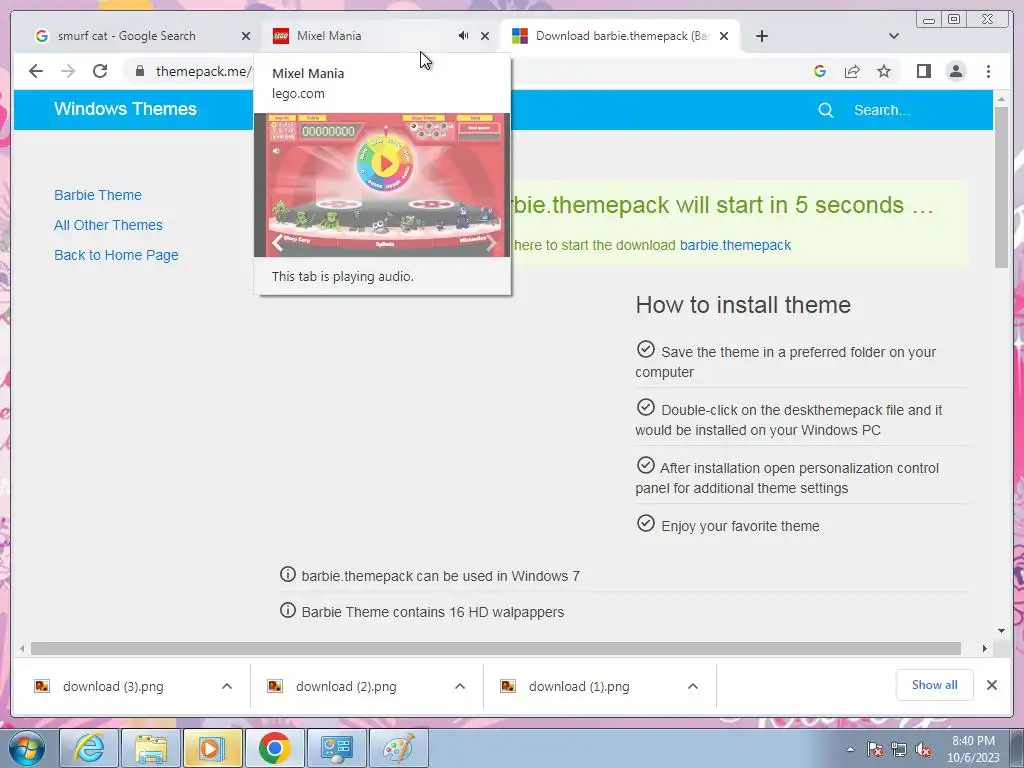Open All Other Themes link
1024x768 pixels.
click(x=108, y=225)
